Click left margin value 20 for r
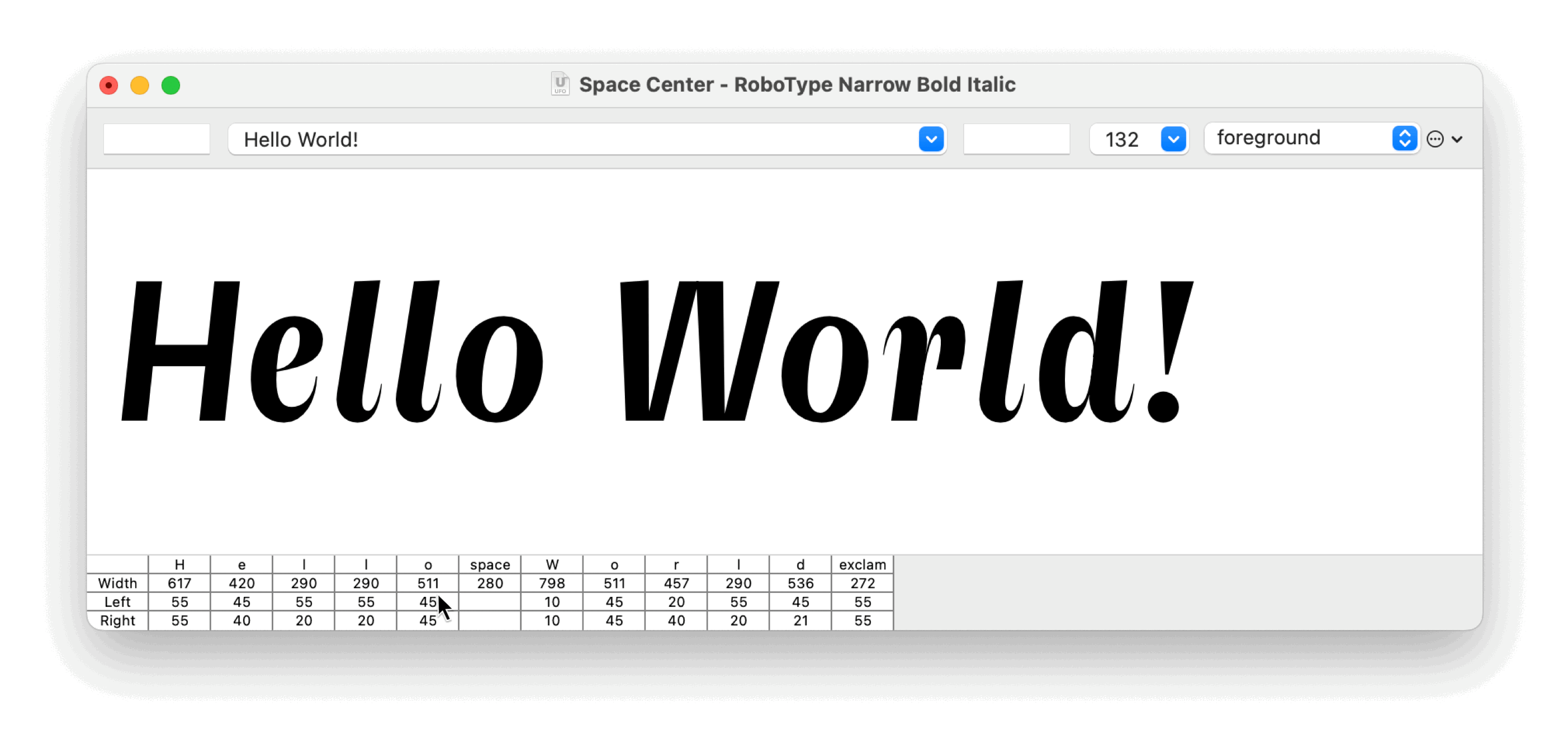Image resolution: width=1568 pixels, height=745 pixels. (676, 602)
